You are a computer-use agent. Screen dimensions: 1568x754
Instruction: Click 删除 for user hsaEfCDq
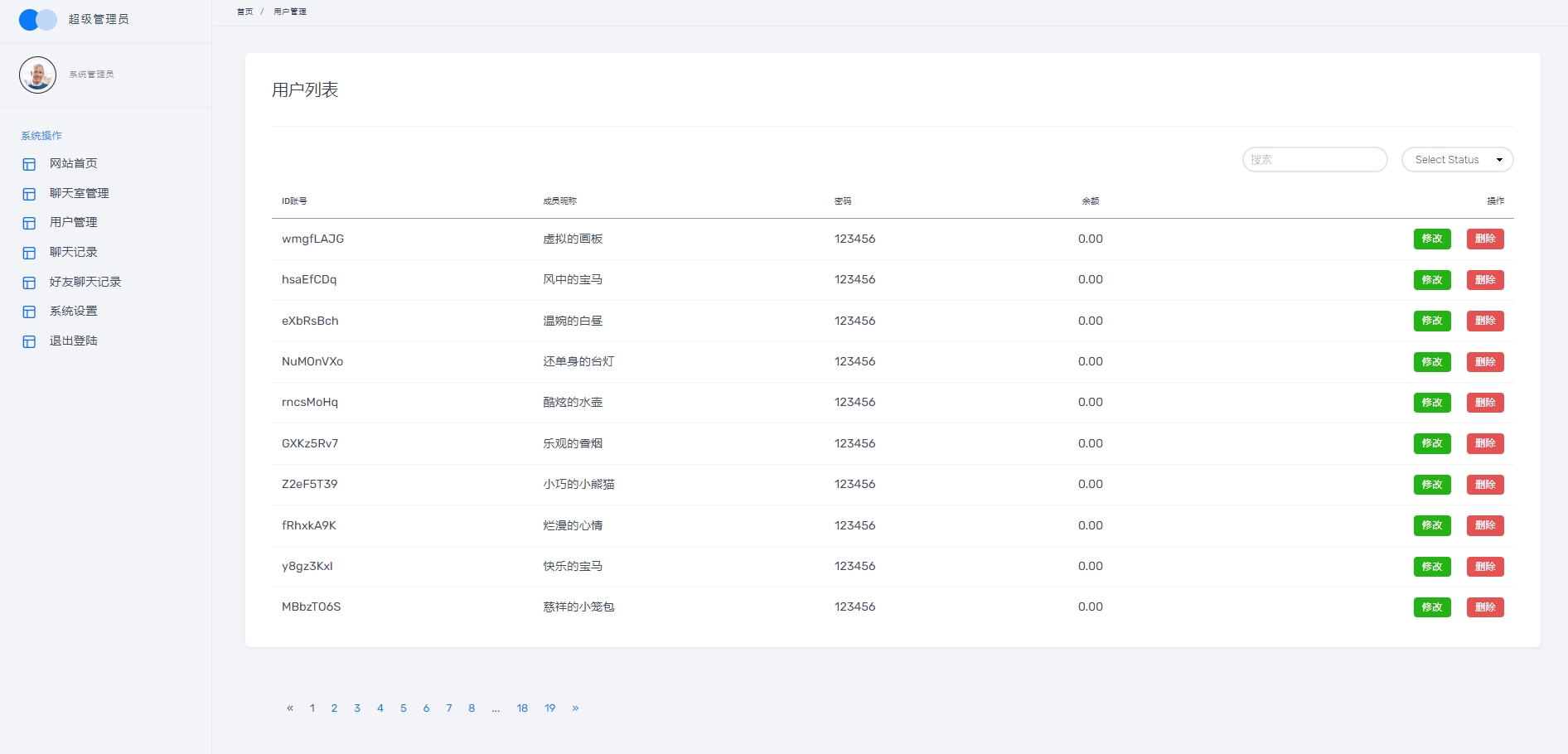pyautogui.click(x=1484, y=280)
